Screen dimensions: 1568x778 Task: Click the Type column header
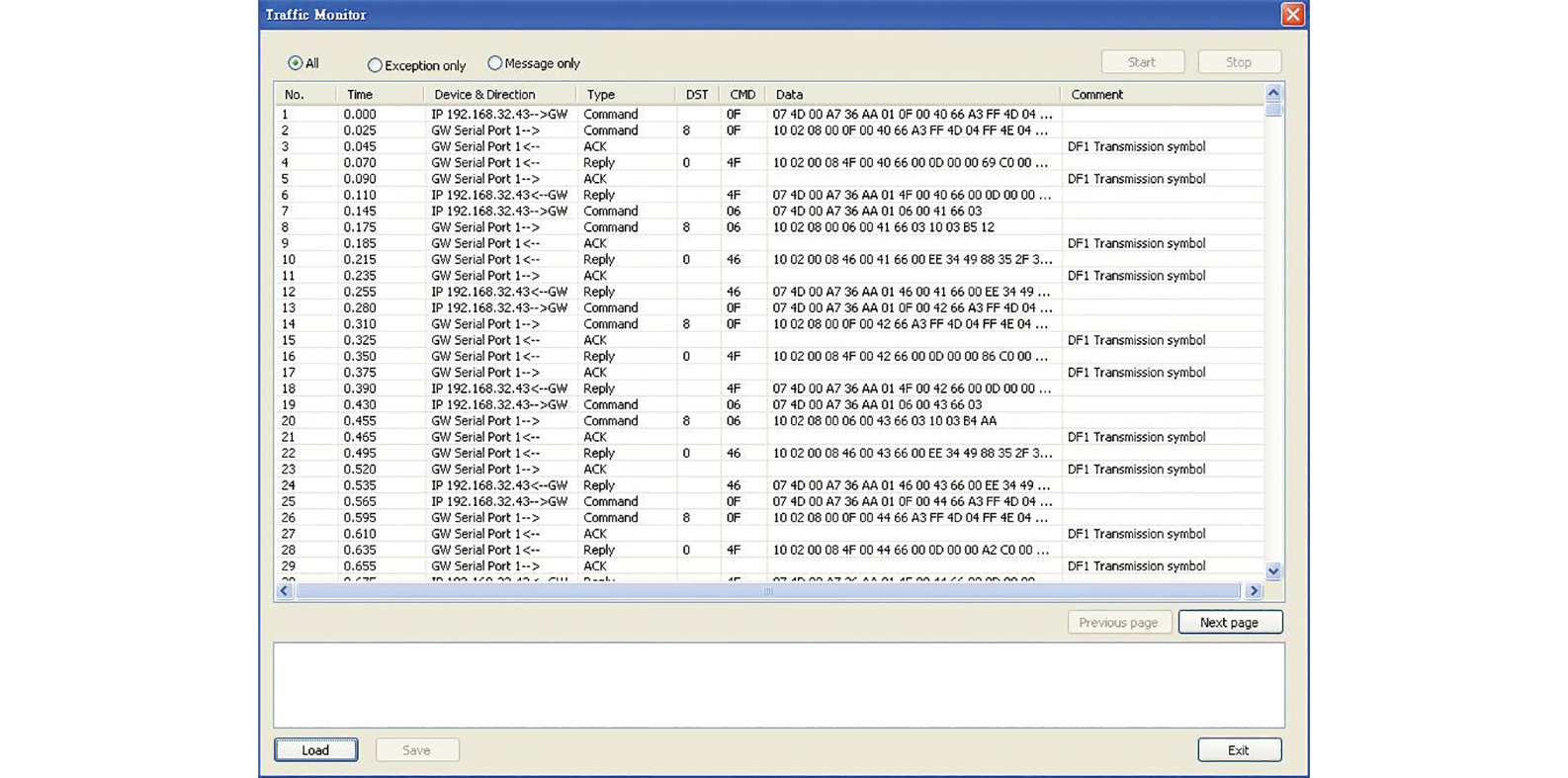click(600, 95)
